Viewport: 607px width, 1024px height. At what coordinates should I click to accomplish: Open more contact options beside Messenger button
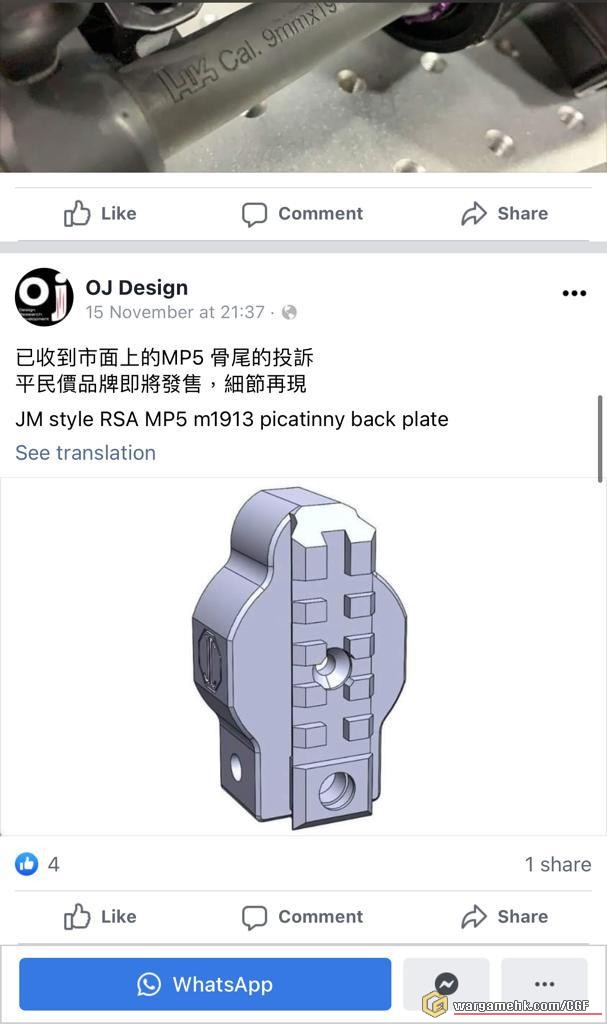point(544,984)
